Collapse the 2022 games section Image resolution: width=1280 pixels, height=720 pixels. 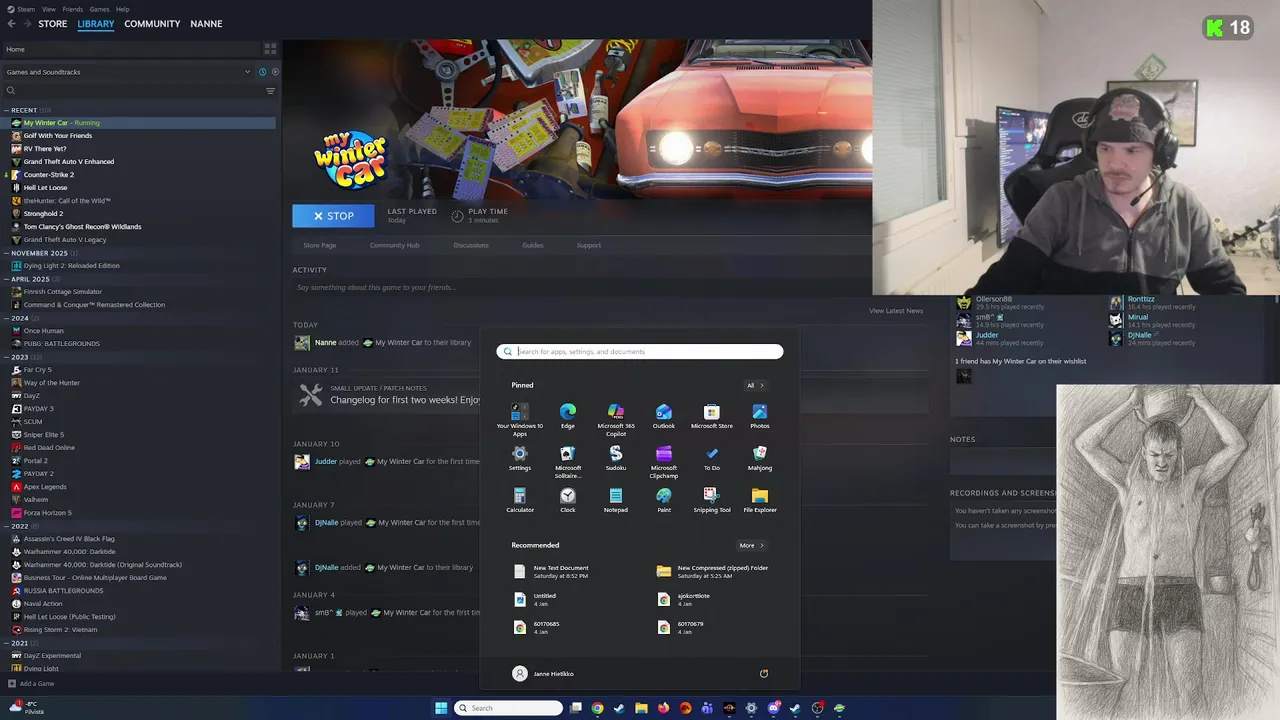(6, 526)
